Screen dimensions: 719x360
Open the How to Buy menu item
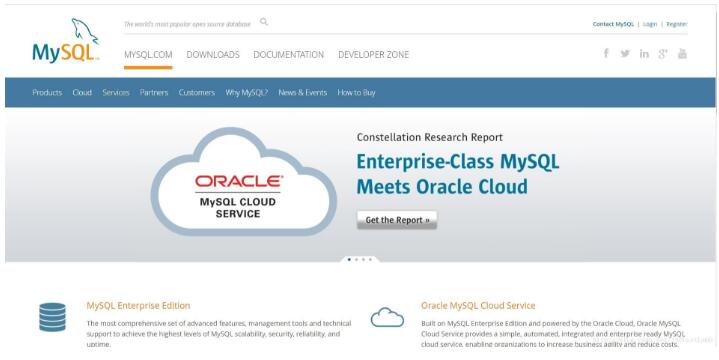pyautogui.click(x=356, y=93)
